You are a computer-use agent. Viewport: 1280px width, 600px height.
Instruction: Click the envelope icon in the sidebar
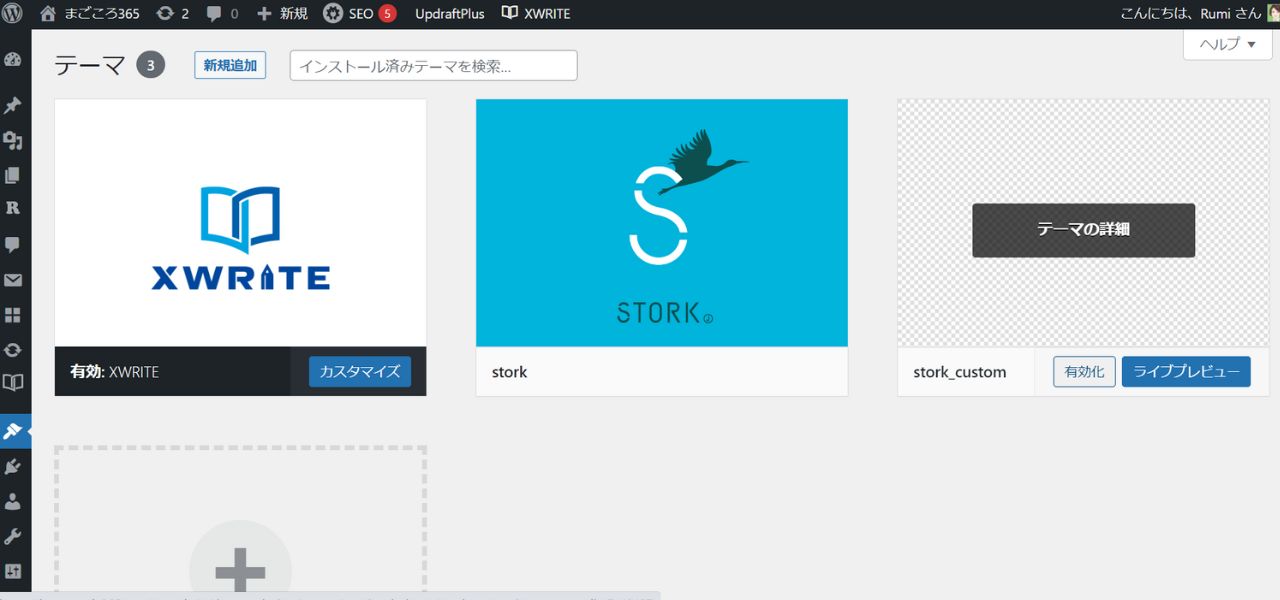tap(15, 280)
